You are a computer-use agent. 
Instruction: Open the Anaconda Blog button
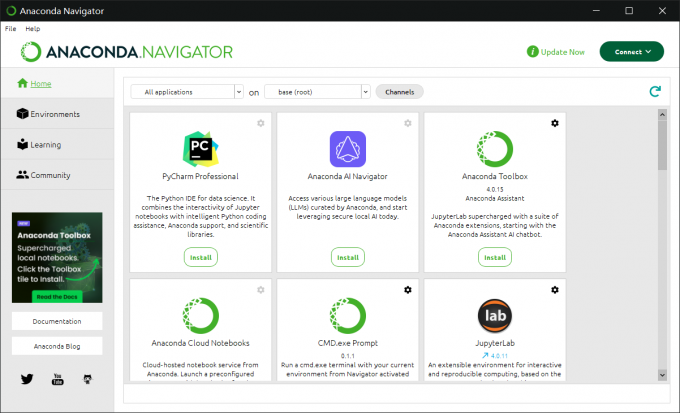[x=57, y=346]
